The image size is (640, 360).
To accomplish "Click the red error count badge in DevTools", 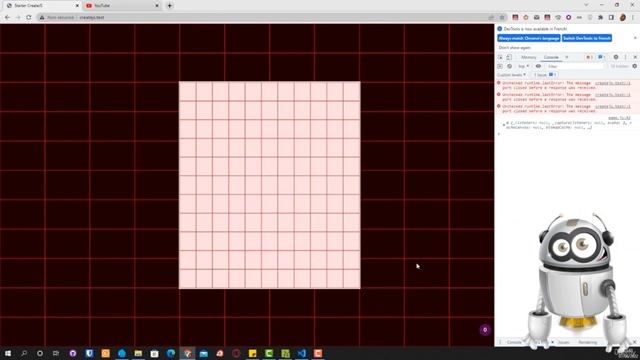I will [x=589, y=57].
